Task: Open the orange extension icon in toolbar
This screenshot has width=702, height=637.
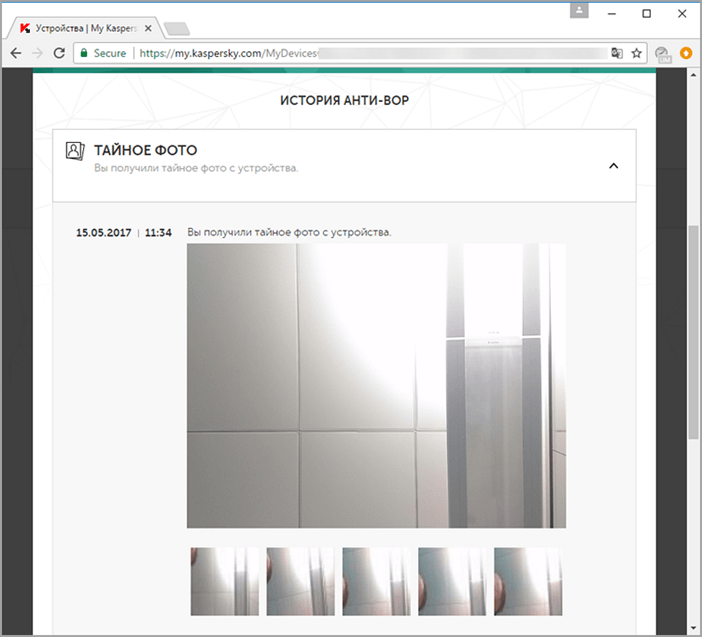Action: [686, 53]
